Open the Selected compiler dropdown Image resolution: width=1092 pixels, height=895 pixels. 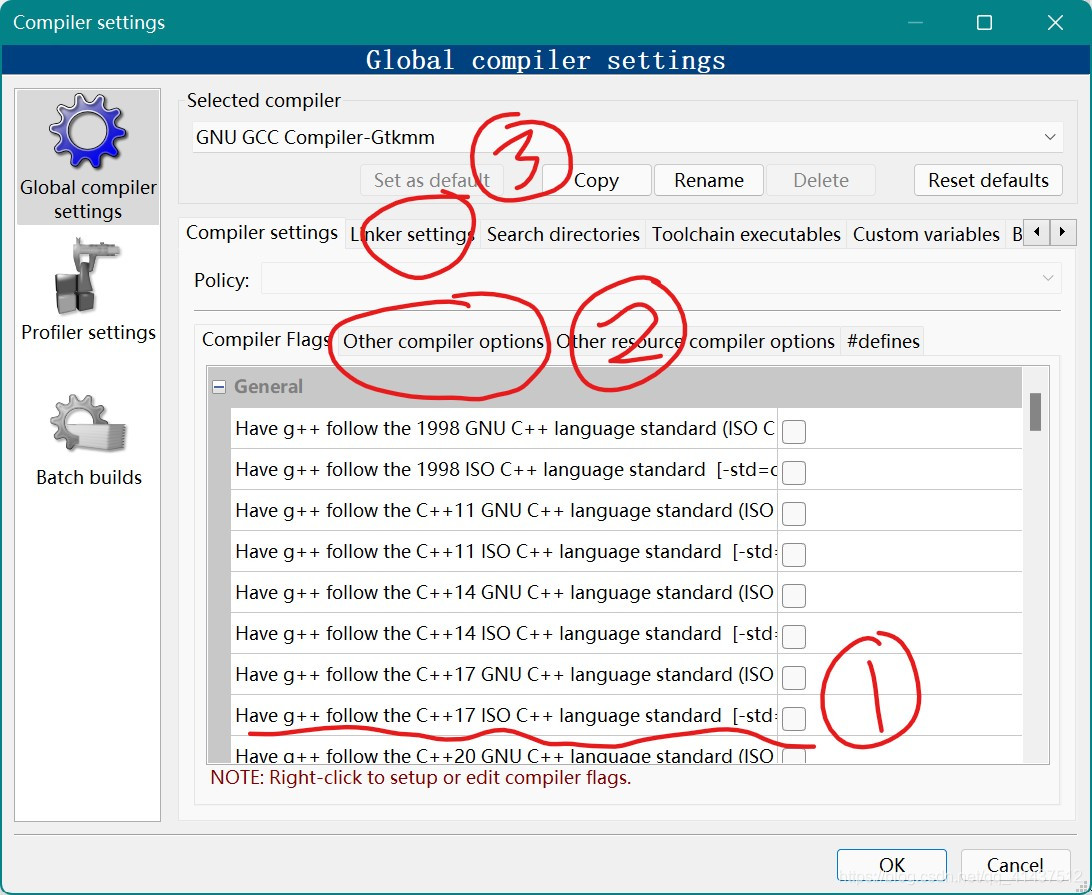pos(1050,137)
